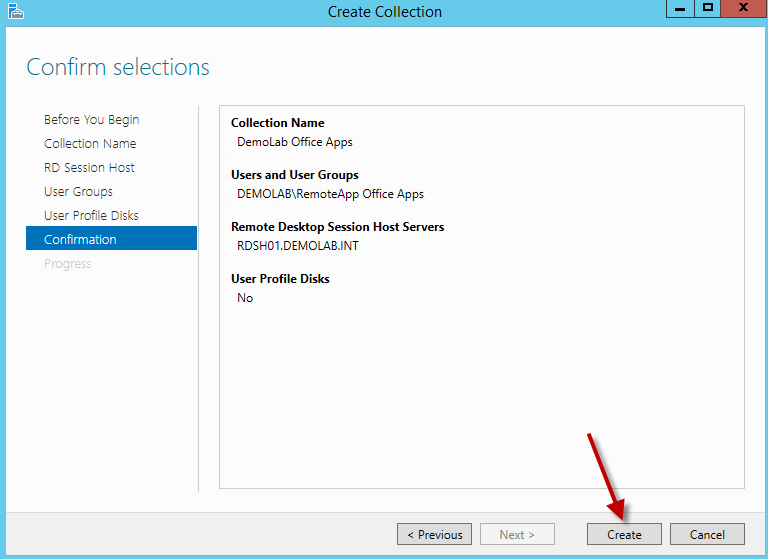Click the greyed-out Next button
Screen dimensions: 768x559
pos(517,534)
